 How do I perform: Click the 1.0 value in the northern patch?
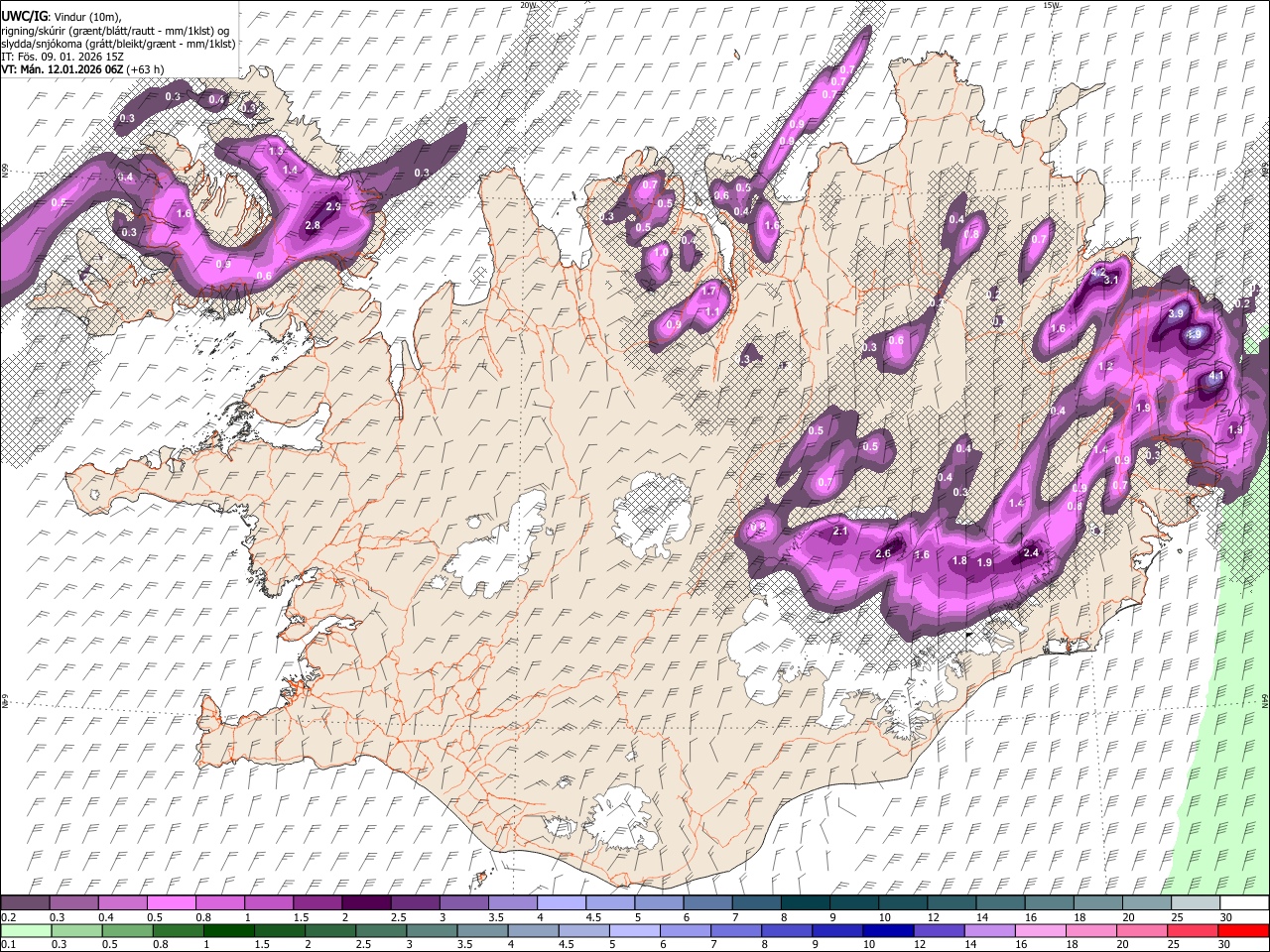coord(661,253)
